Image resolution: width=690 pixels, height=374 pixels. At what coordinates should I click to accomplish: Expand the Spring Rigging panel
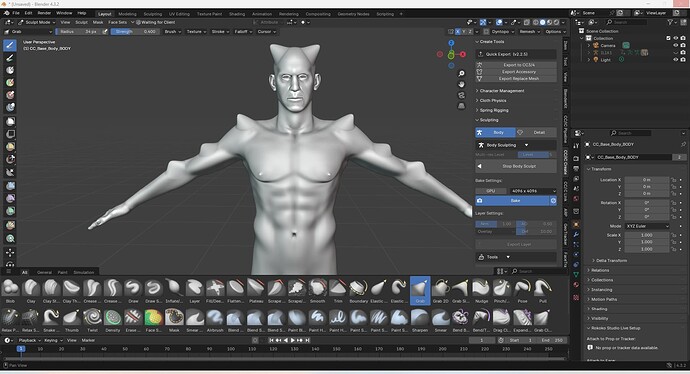pos(493,110)
